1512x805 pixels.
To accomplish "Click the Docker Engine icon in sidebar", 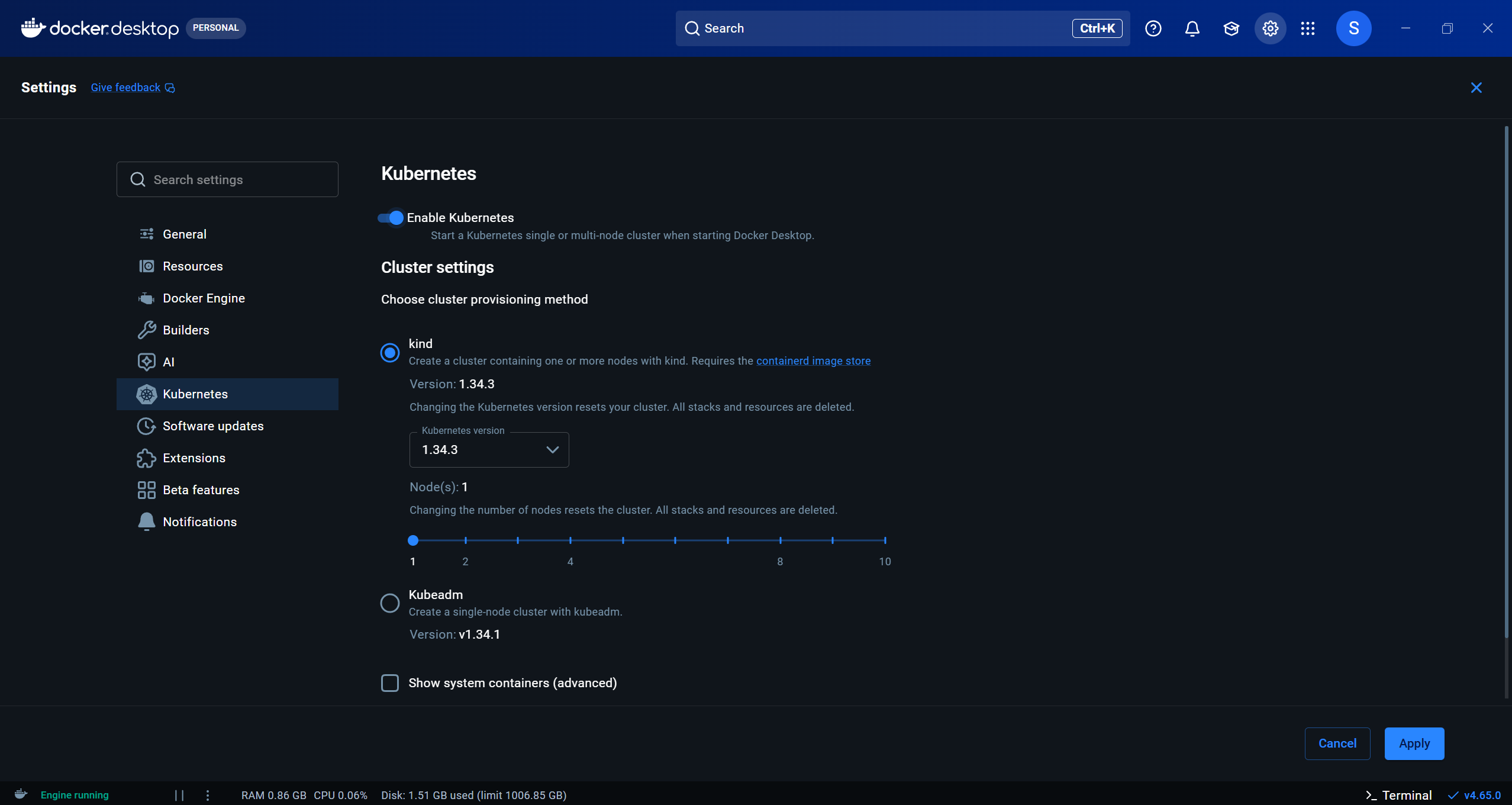I will (146, 298).
